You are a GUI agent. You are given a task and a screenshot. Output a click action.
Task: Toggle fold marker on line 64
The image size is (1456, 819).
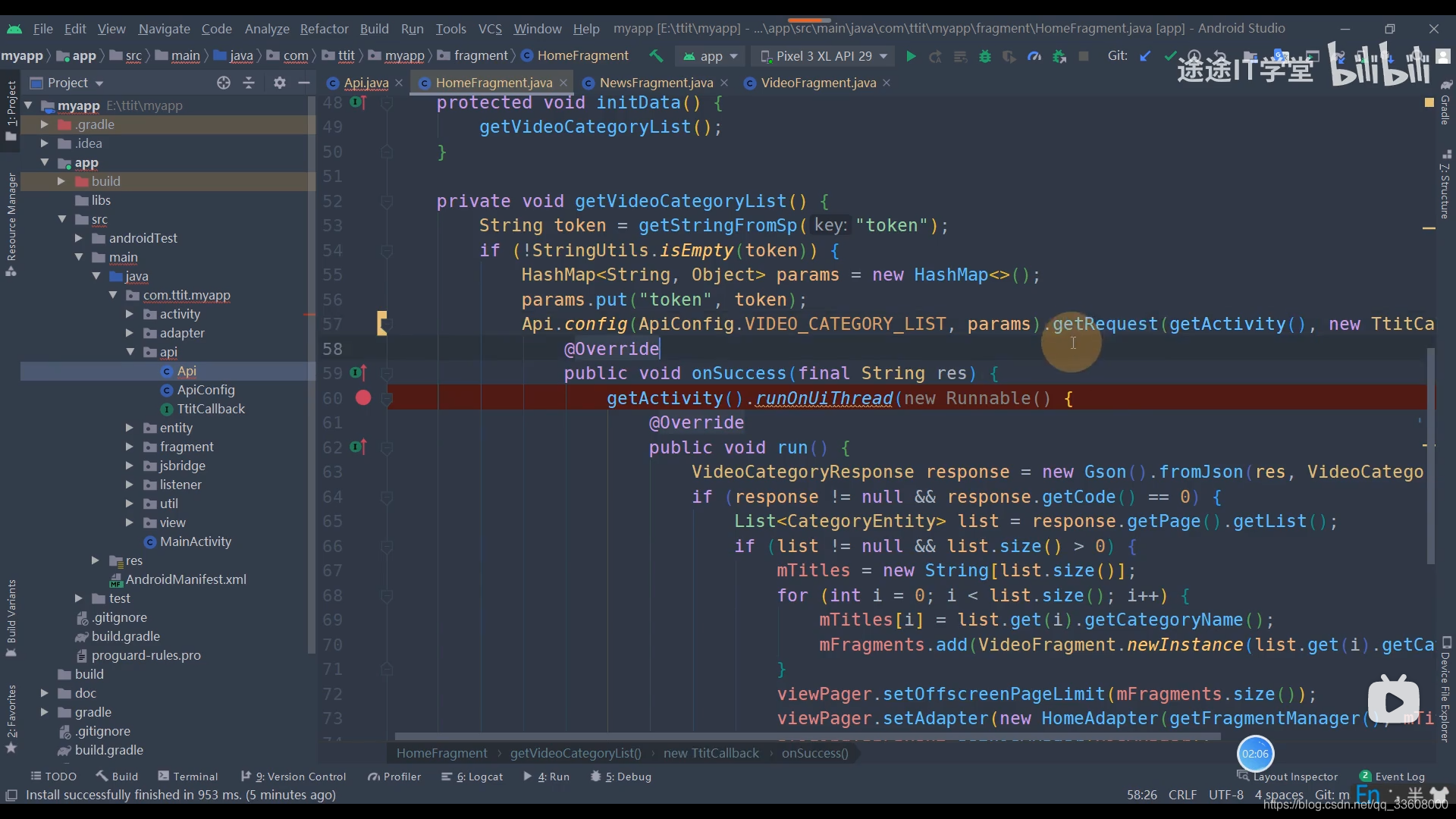387,497
